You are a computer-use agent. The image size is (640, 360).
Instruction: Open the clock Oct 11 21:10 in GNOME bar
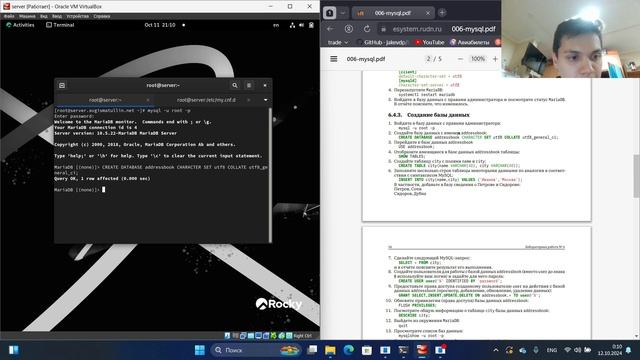[160, 25]
